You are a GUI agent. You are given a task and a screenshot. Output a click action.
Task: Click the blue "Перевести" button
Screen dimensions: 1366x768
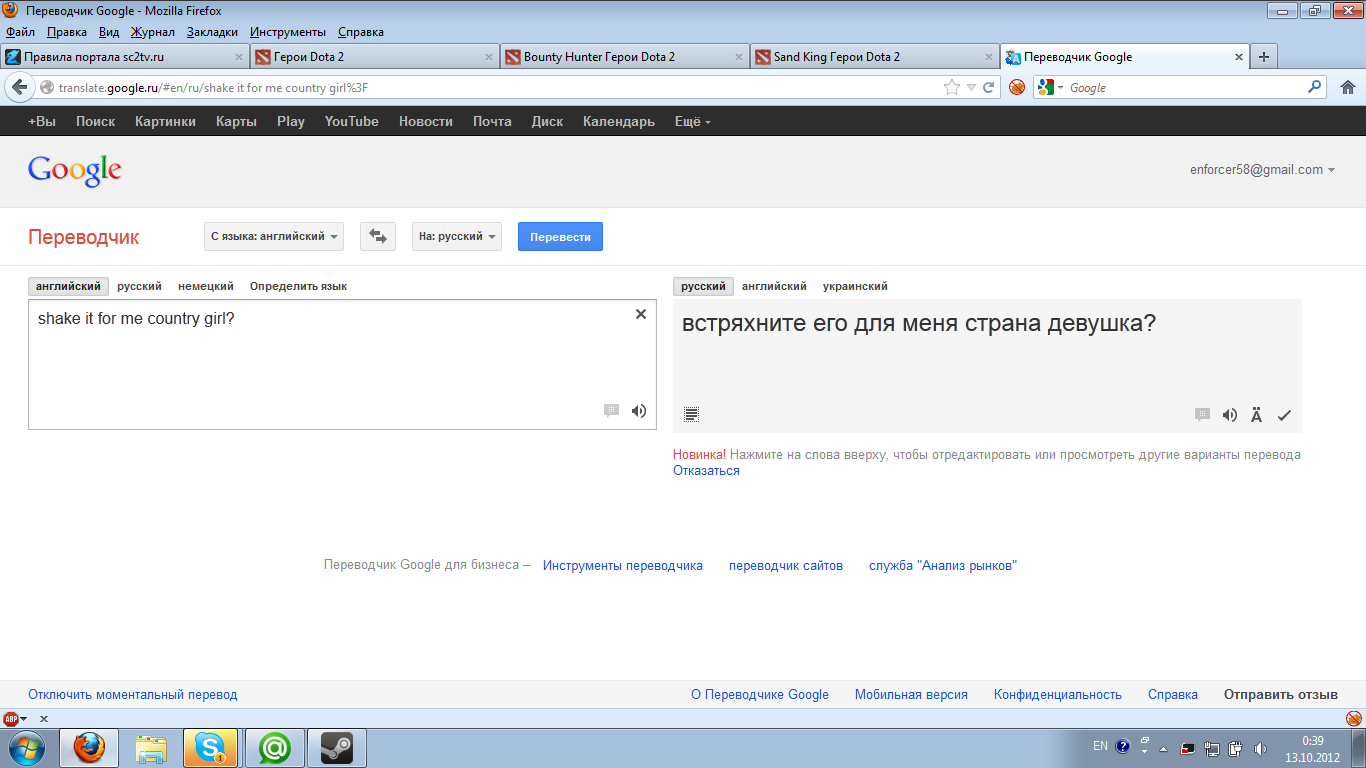point(560,237)
